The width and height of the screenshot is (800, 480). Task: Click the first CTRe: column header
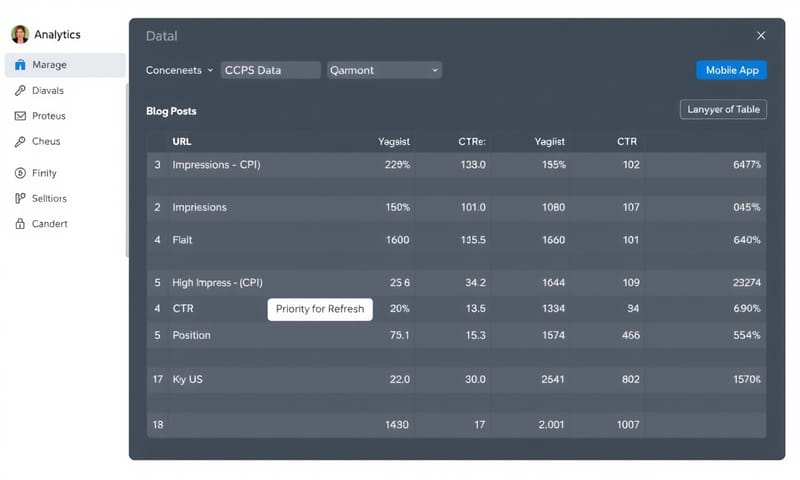pos(471,142)
